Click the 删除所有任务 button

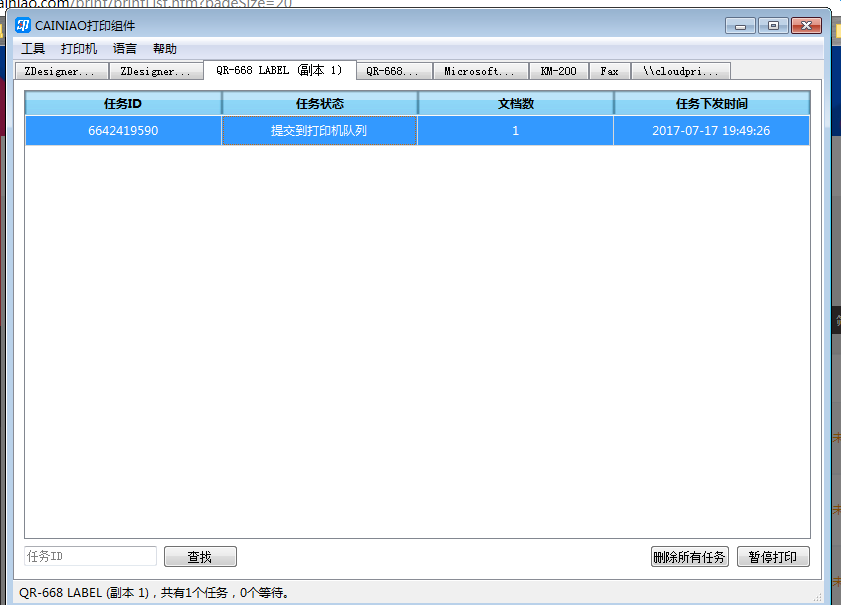[x=690, y=557]
